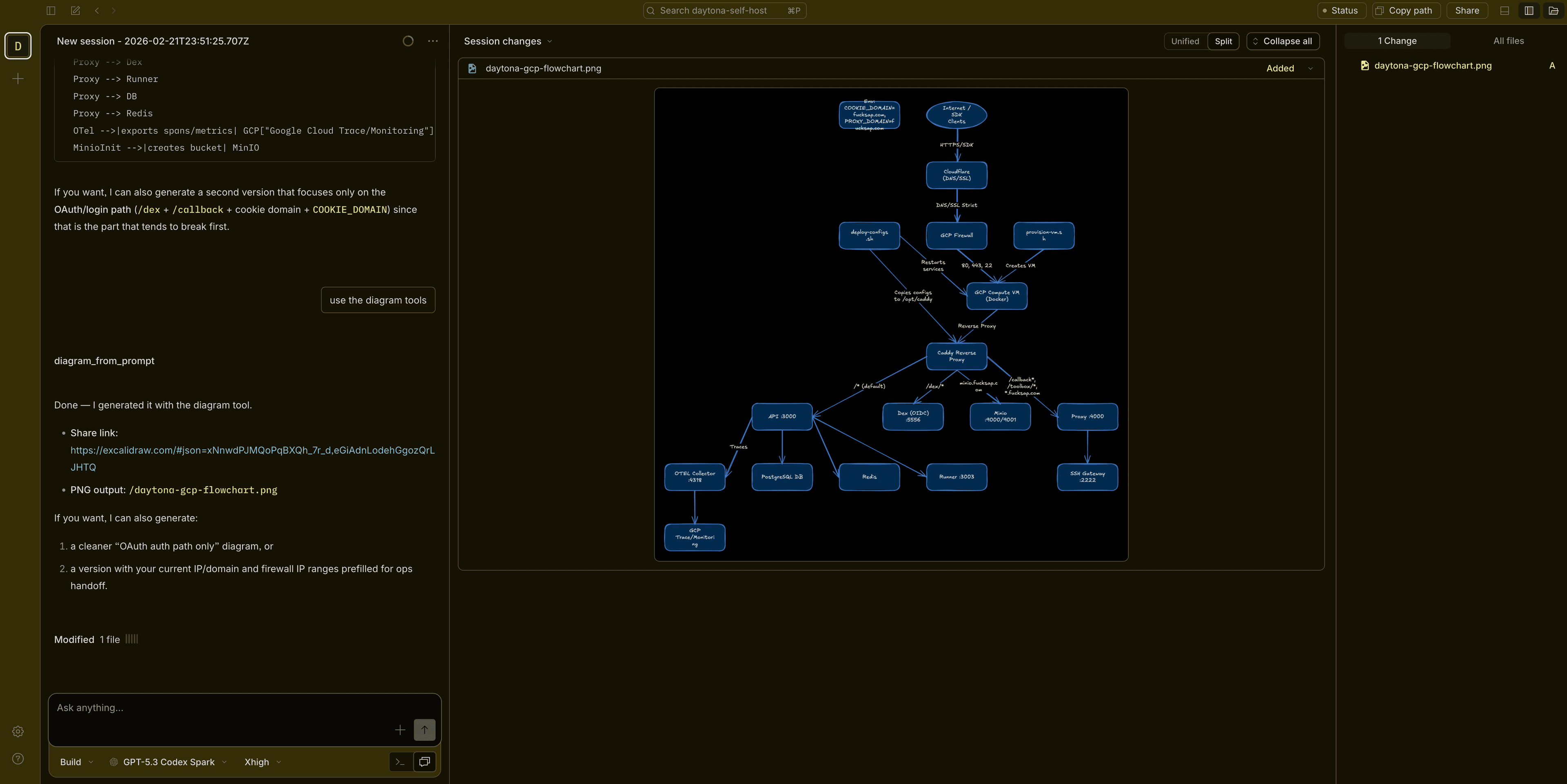The width and height of the screenshot is (1567, 784).
Task: Open the Xhigh reasoning effort dropdown
Action: click(x=261, y=762)
